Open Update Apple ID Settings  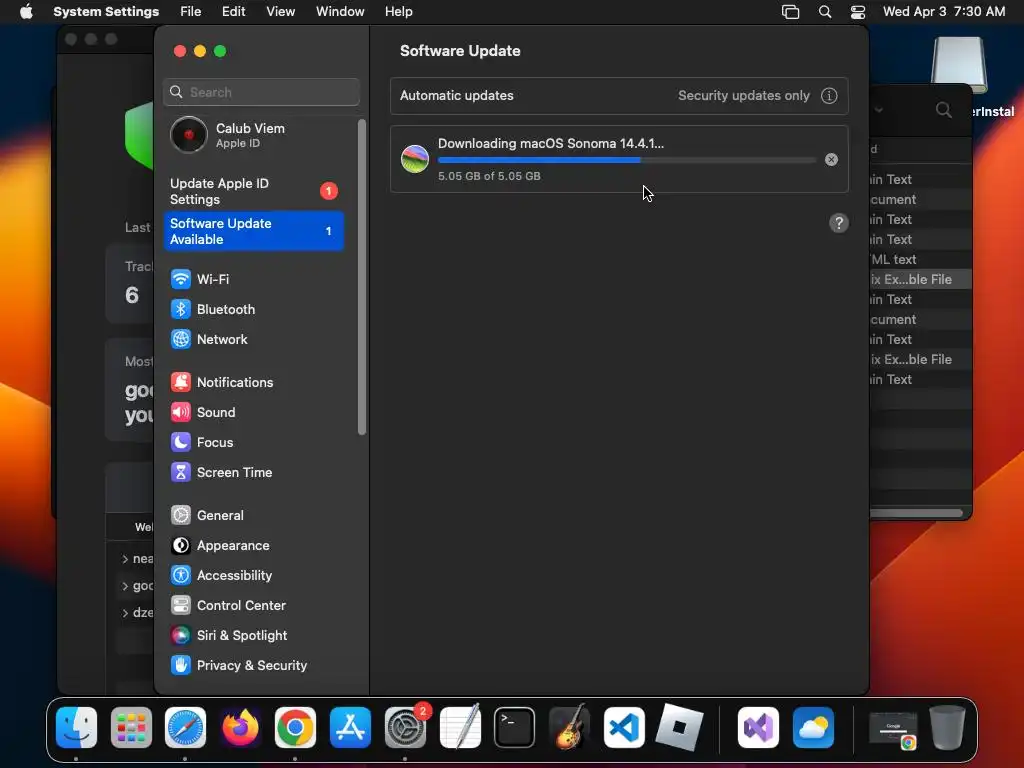[x=253, y=191]
